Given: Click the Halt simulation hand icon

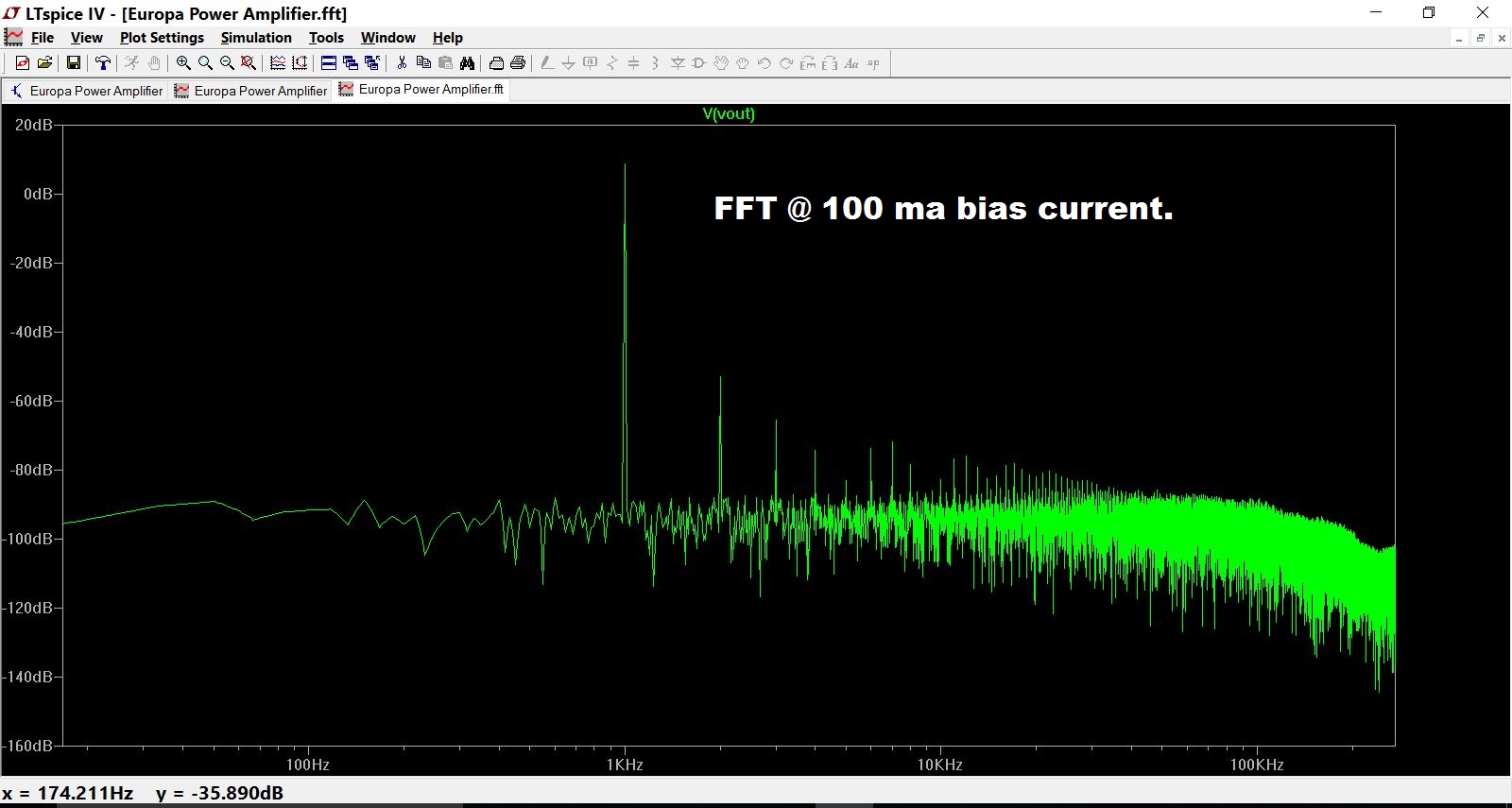Looking at the screenshot, I should tap(154, 63).
